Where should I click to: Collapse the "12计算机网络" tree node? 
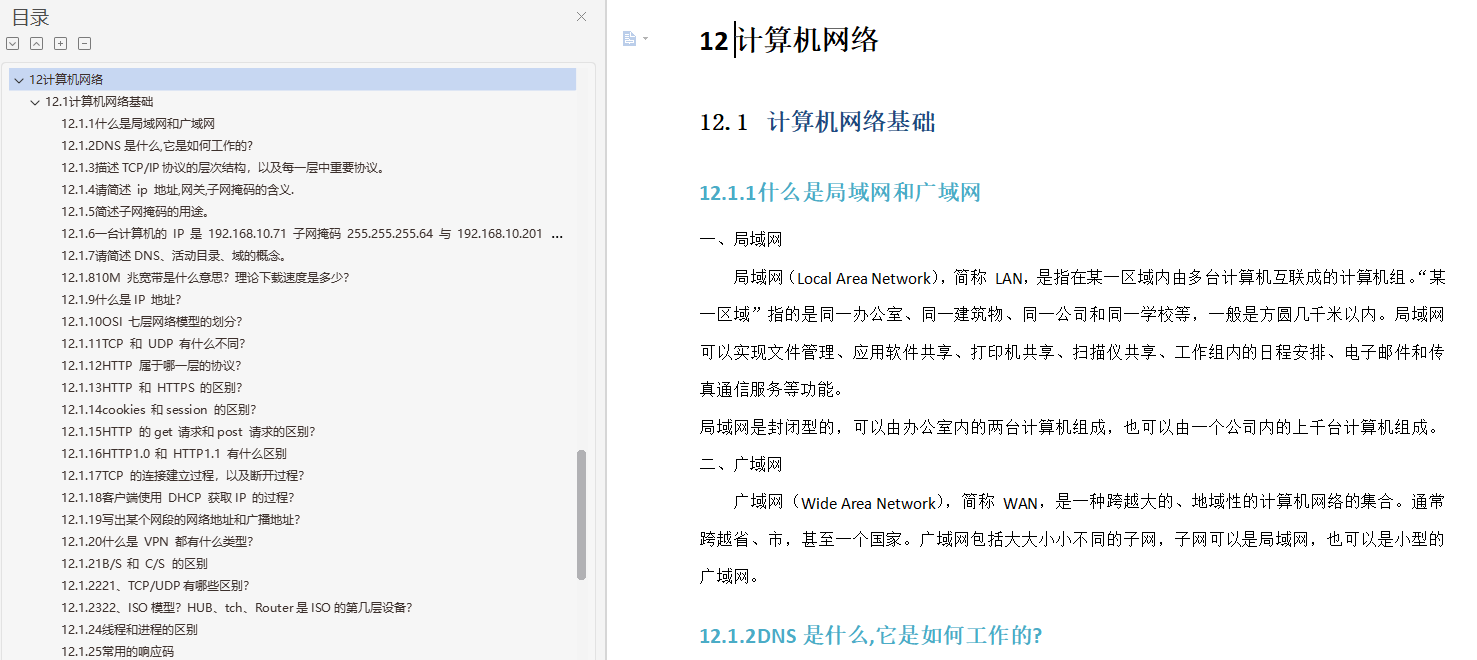pyautogui.click(x=19, y=79)
